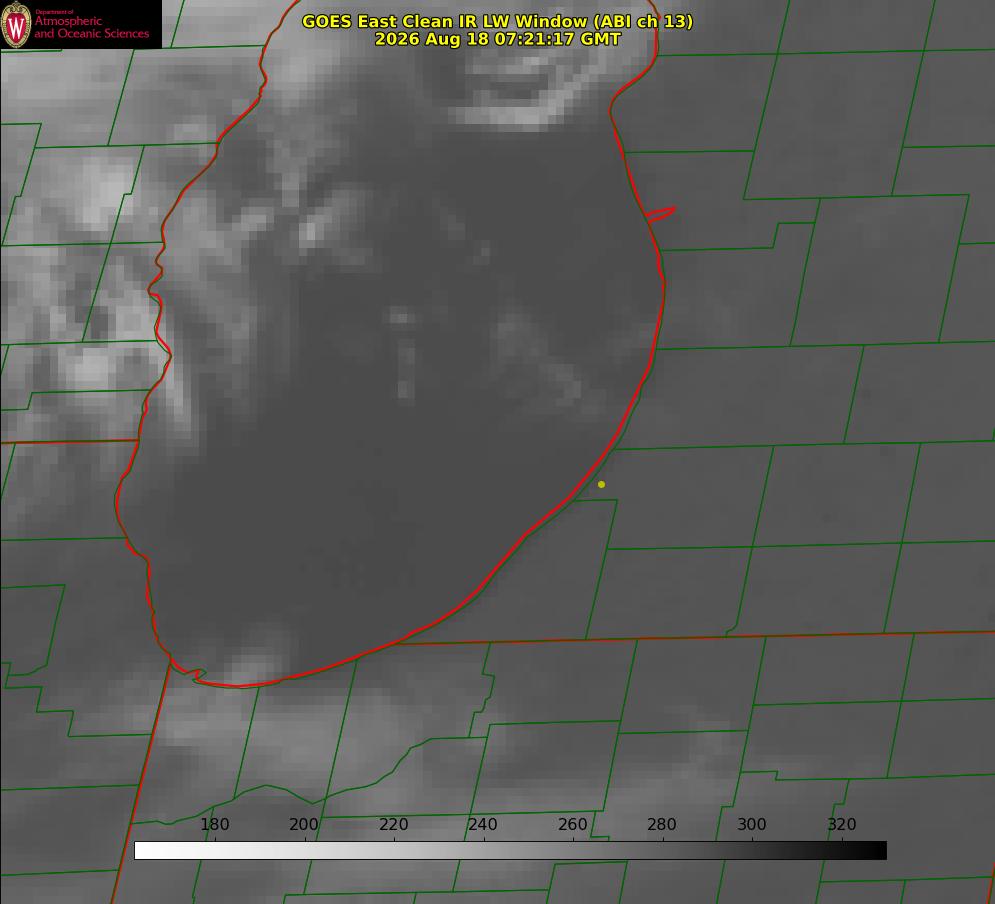995x904 pixels.
Task: Click the 280 label on the colorbar
Action: coord(662,824)
